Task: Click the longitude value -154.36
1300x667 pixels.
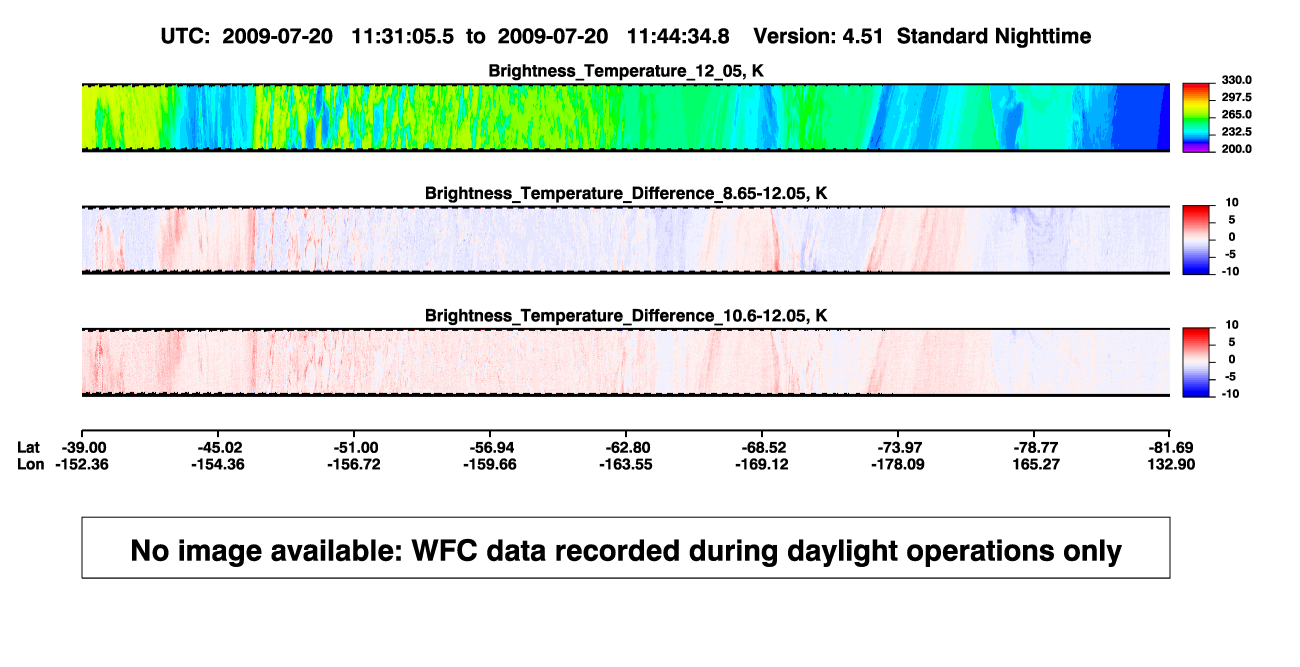Action: (x=219, y=464)
